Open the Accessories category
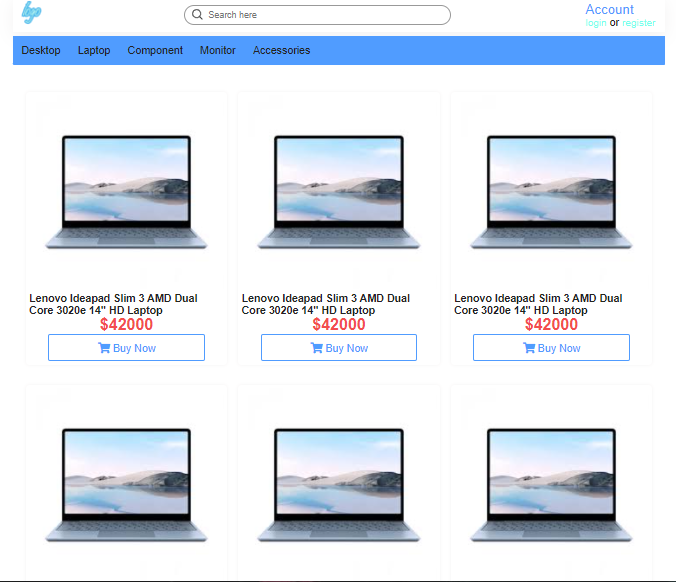This screenshot has height=582, width=676. [x=282, y=50]
